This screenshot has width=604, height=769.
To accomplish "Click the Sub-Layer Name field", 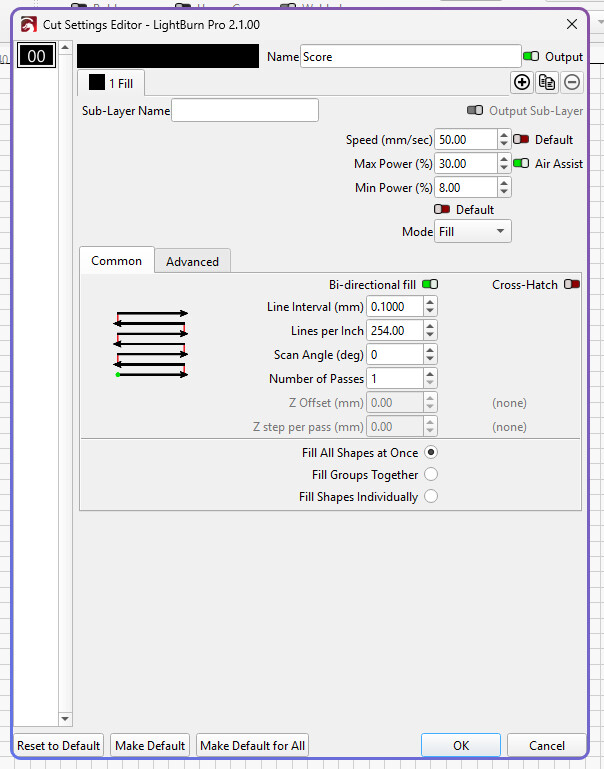I will (x=245, y=110).
